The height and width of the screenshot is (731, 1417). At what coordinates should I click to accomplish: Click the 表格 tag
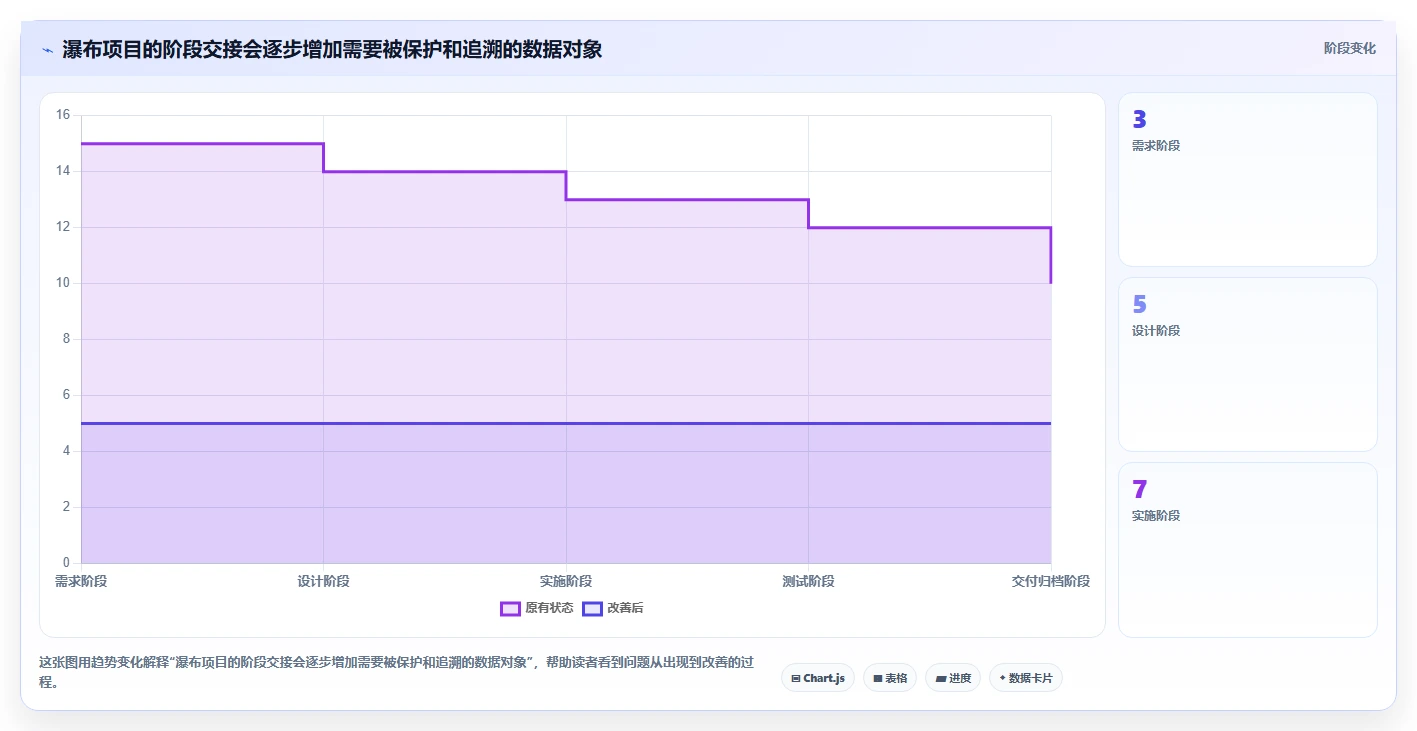[x=889, y=678]
